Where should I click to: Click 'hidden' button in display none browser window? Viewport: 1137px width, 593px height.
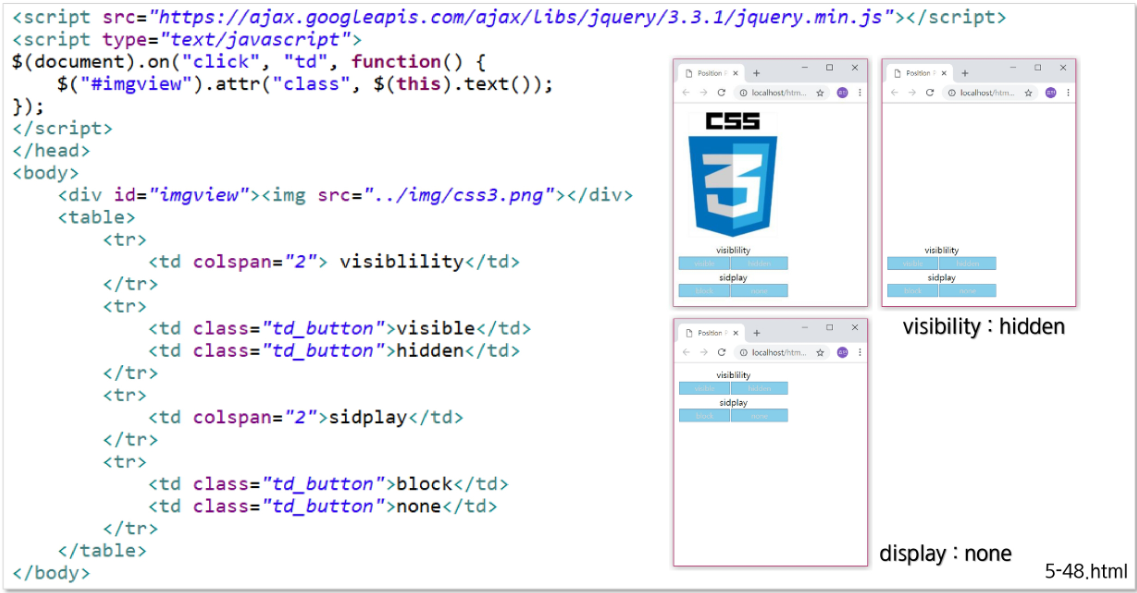tap(759, 388)
